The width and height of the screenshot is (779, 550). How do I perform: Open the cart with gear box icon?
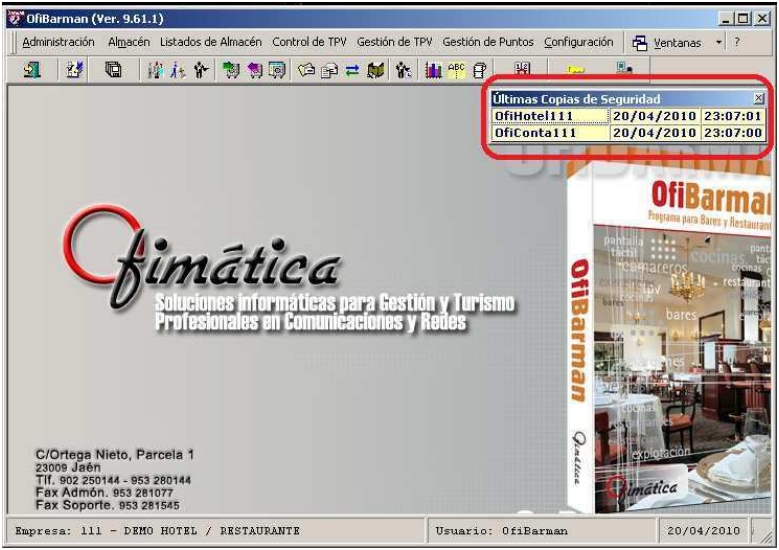277,71
